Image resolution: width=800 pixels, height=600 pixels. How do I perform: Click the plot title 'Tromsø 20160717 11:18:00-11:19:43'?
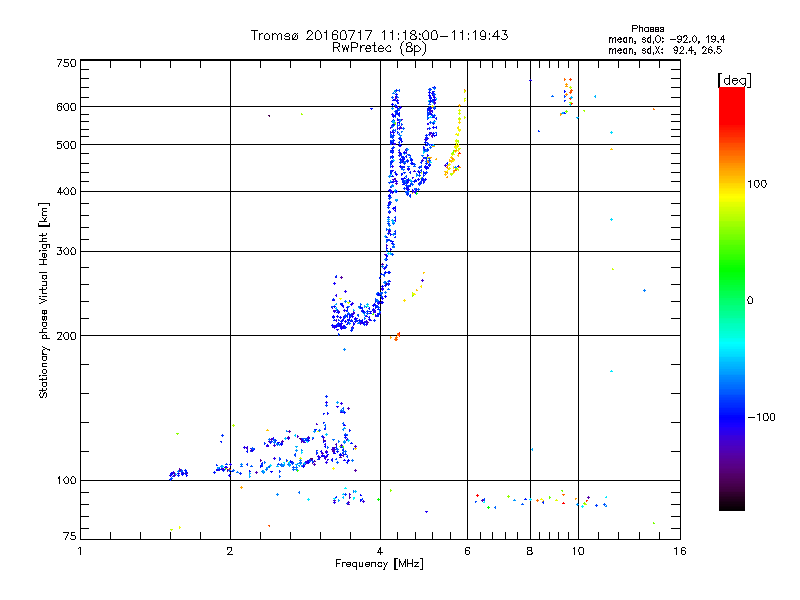(379, 35)
